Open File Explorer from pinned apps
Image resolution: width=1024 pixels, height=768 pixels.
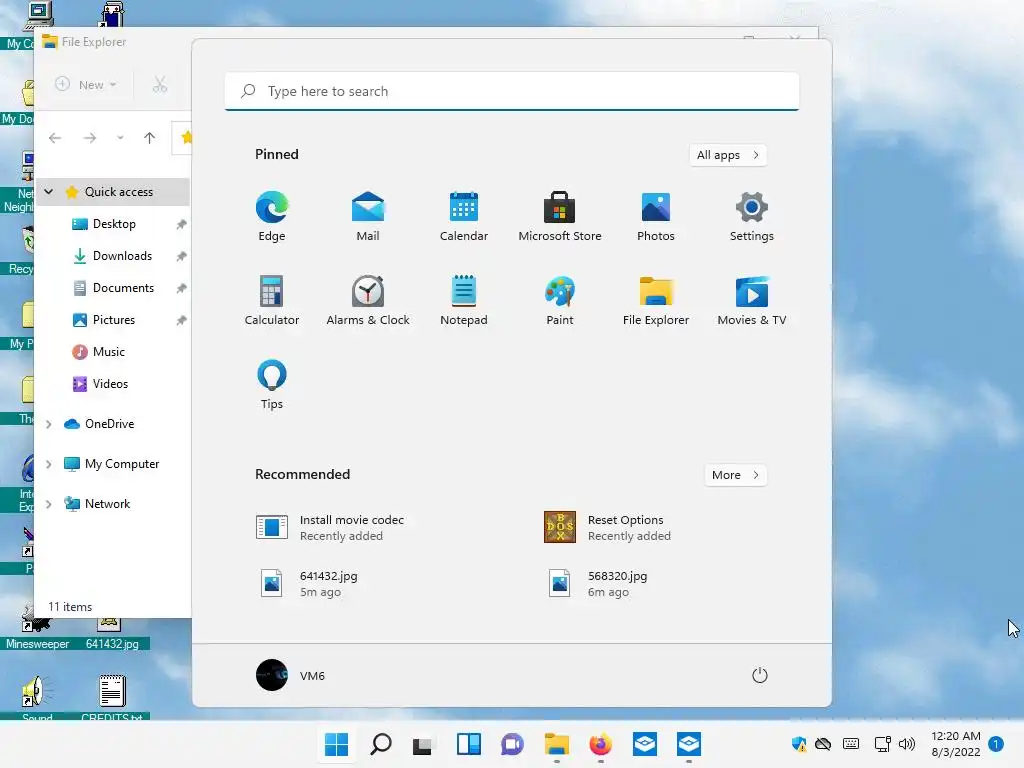(656, 300)
